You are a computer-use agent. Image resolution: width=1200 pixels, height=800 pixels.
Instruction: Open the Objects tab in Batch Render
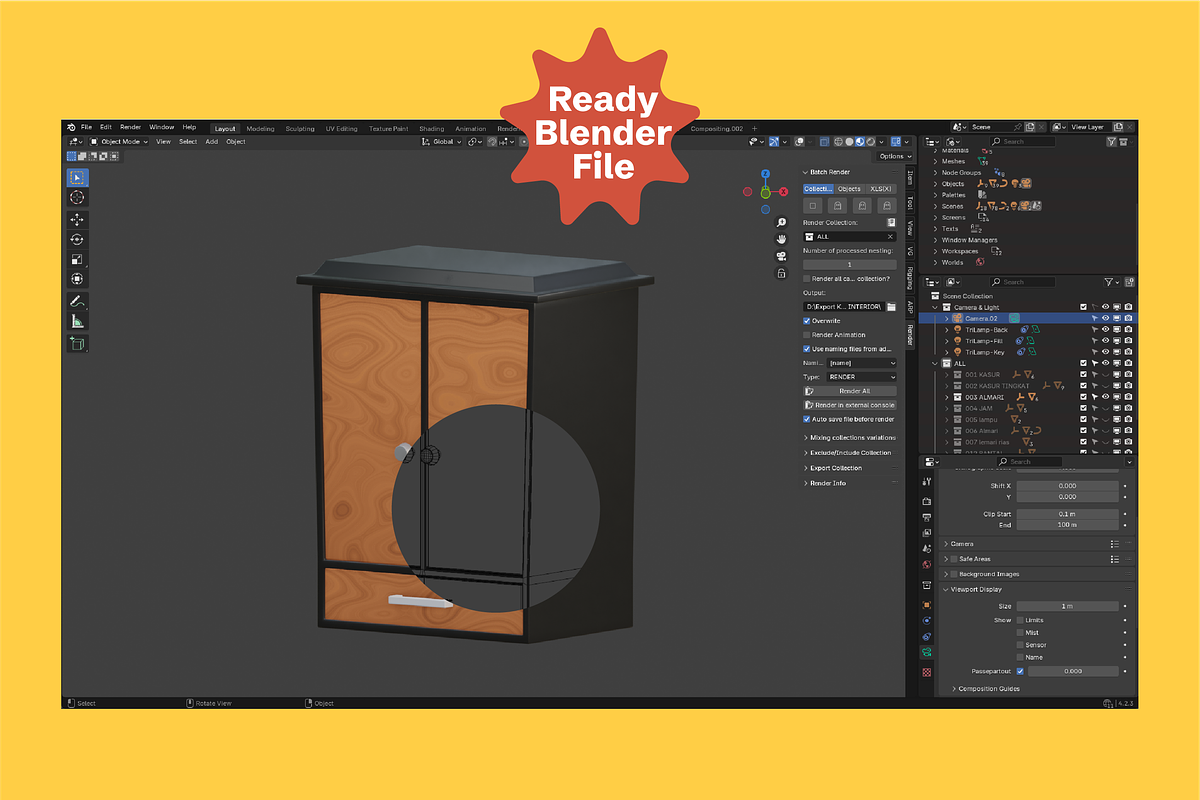coord(849,189)
